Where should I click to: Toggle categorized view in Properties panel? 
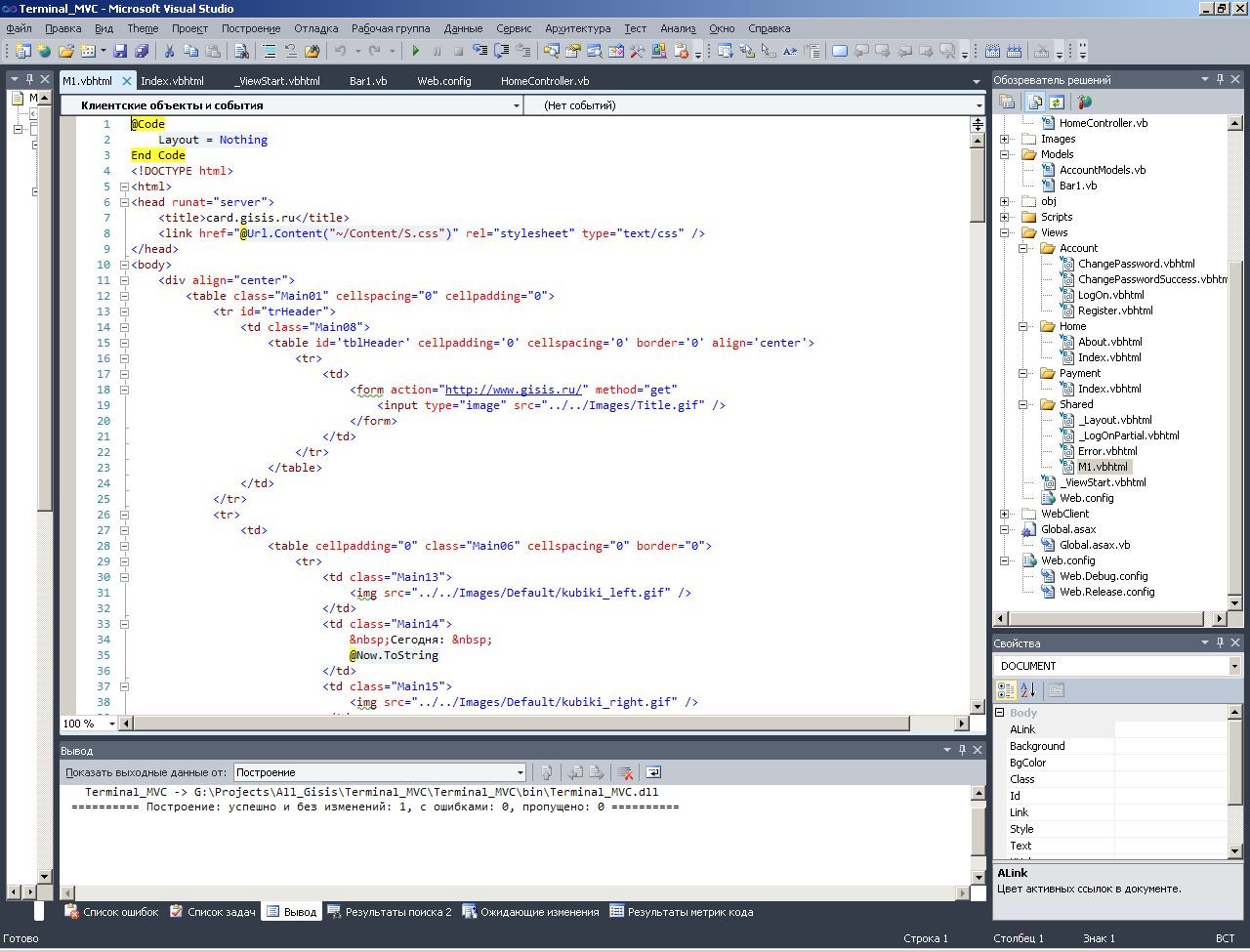(x=1006, y=690)
